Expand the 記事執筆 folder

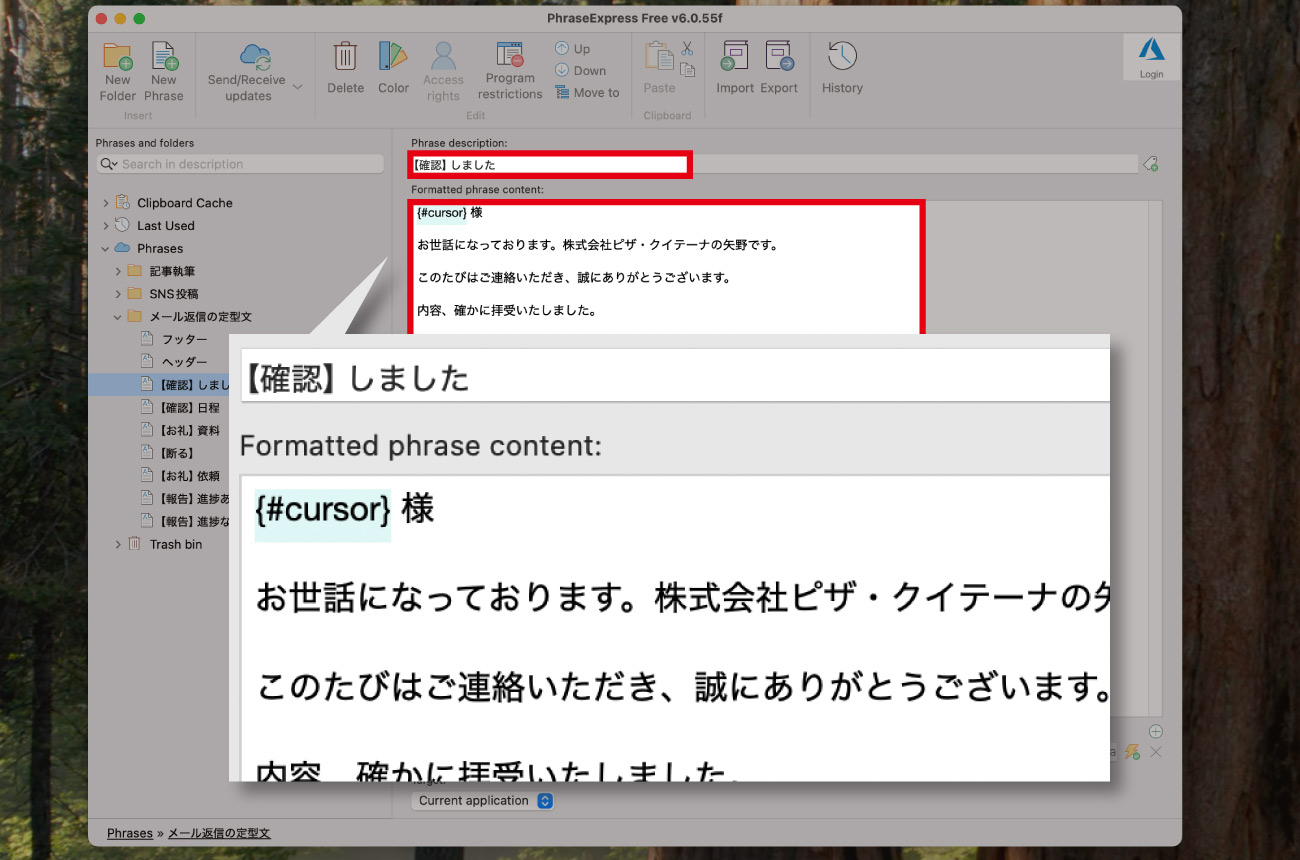click(x=118, y=271)
